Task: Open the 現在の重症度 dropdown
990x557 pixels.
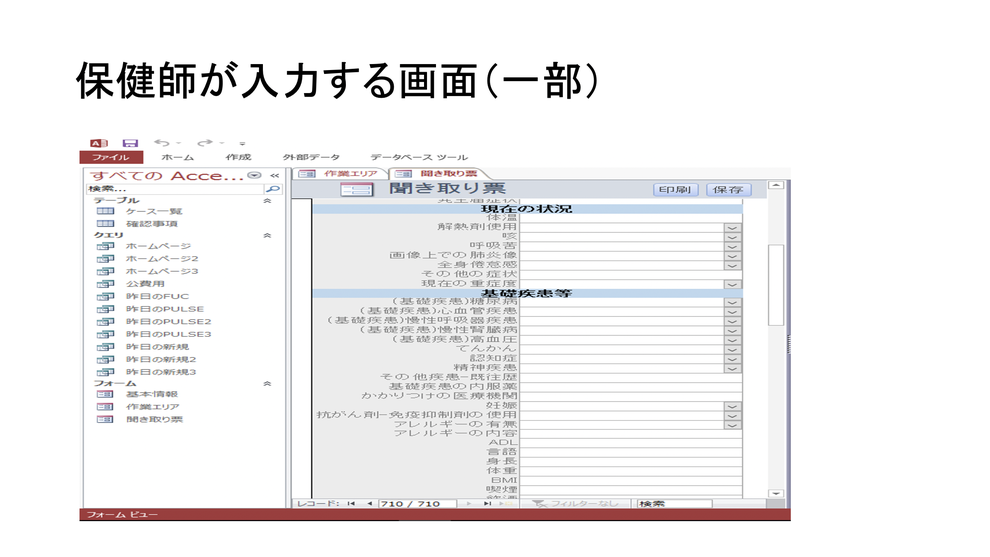Action: pyautogui.click(x=732, y=284)
